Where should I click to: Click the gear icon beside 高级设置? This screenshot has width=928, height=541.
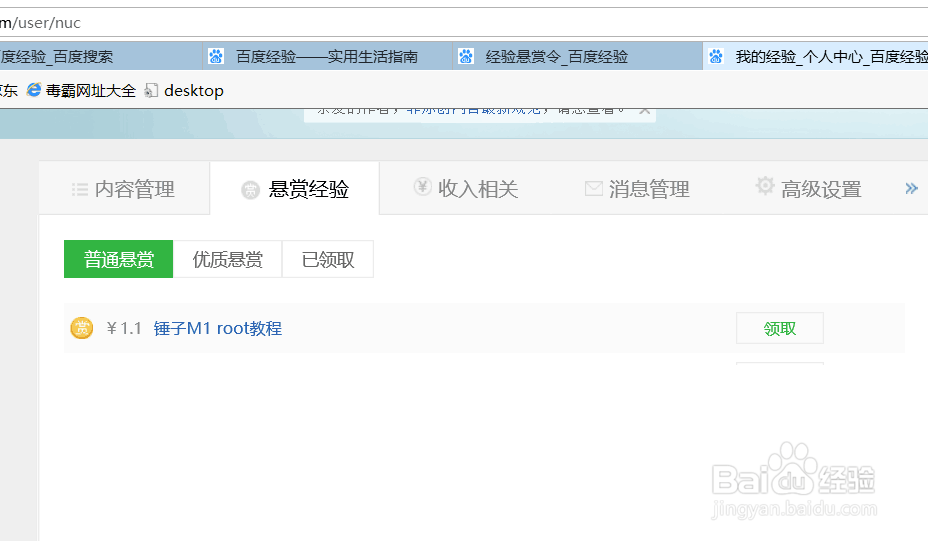[x=765, y=186]
